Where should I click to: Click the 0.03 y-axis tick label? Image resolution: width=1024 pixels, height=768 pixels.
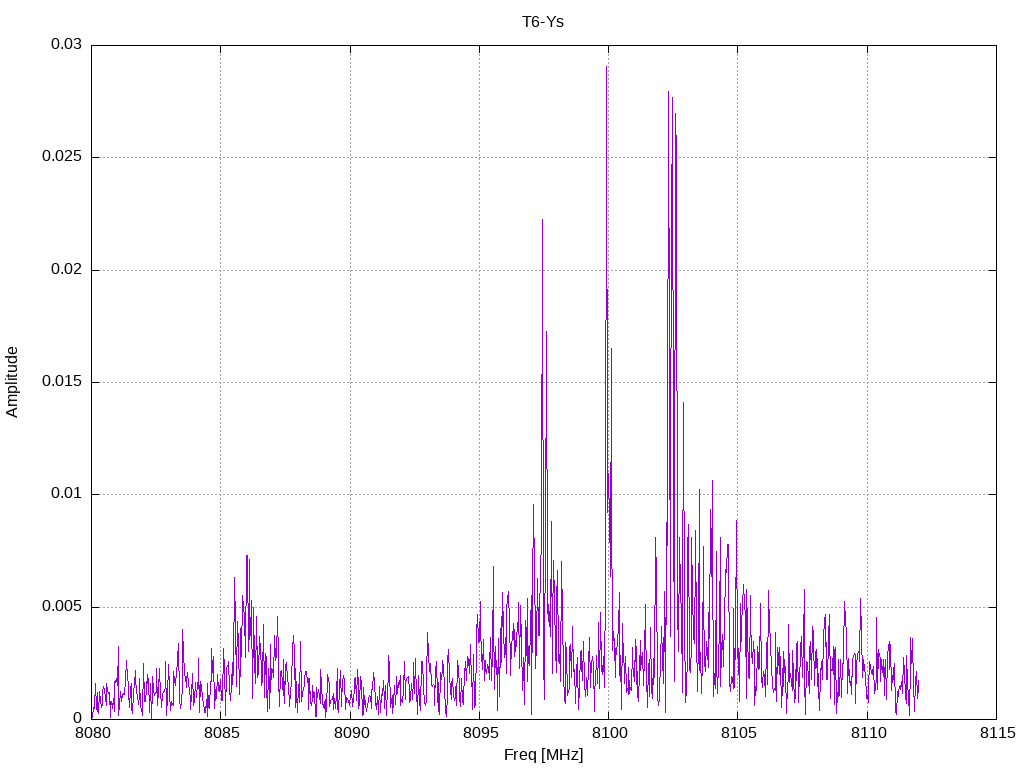66,44
